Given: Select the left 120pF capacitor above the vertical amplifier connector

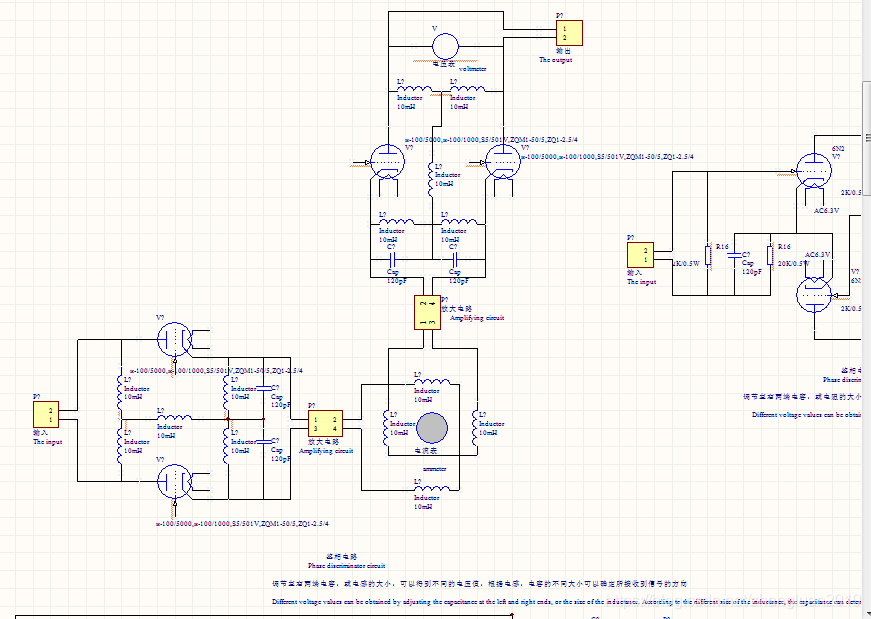Looking at the screenshot, I should [392, 259].
